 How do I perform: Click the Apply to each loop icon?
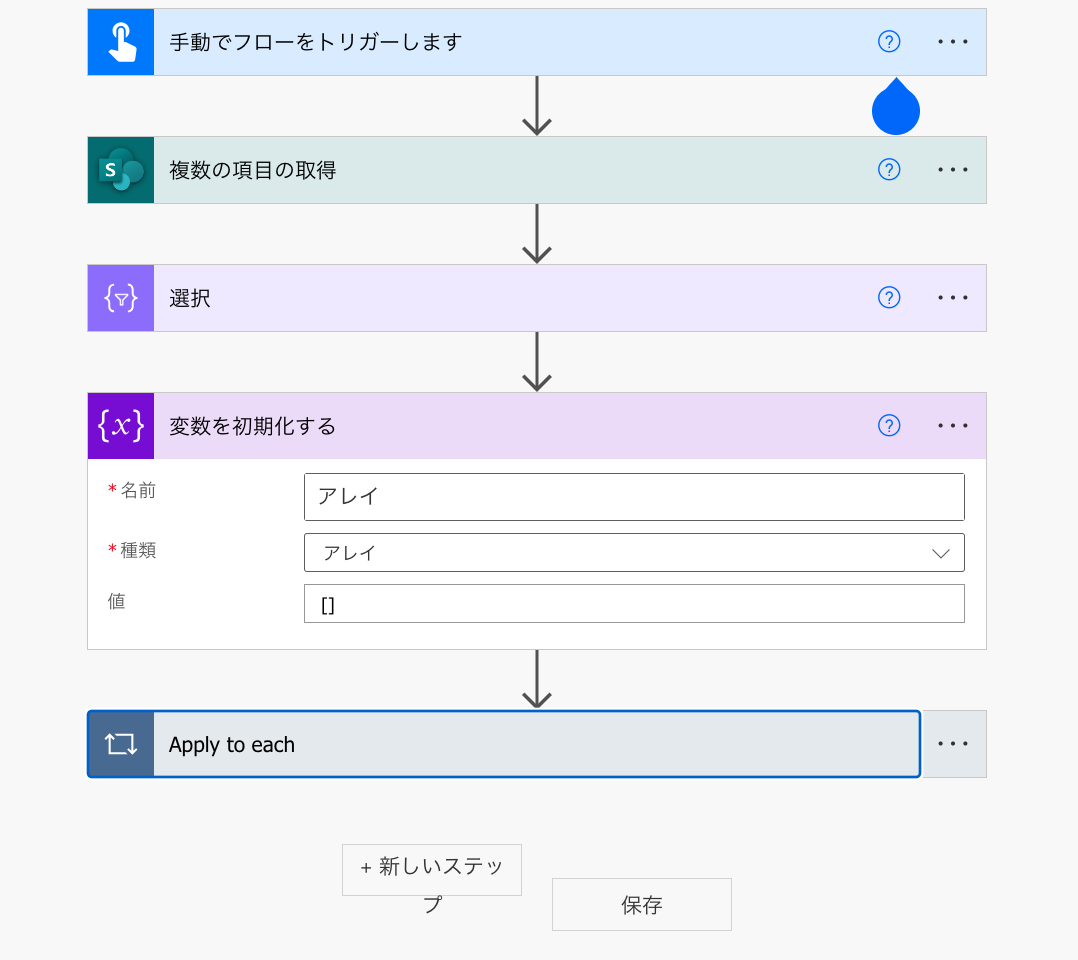click(120, 743)
